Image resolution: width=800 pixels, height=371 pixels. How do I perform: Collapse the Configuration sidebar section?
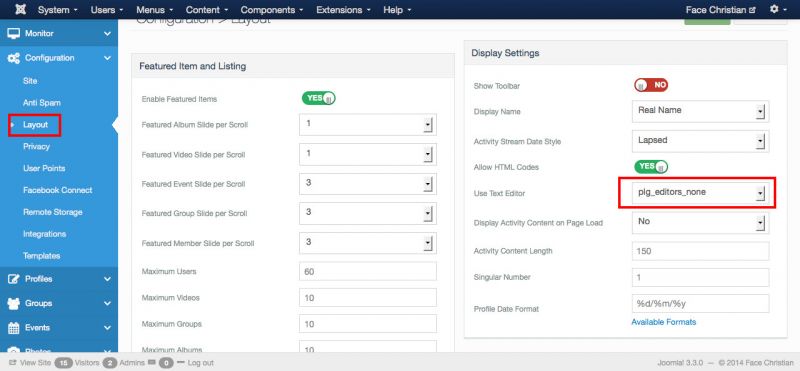[x=107, y=58]
